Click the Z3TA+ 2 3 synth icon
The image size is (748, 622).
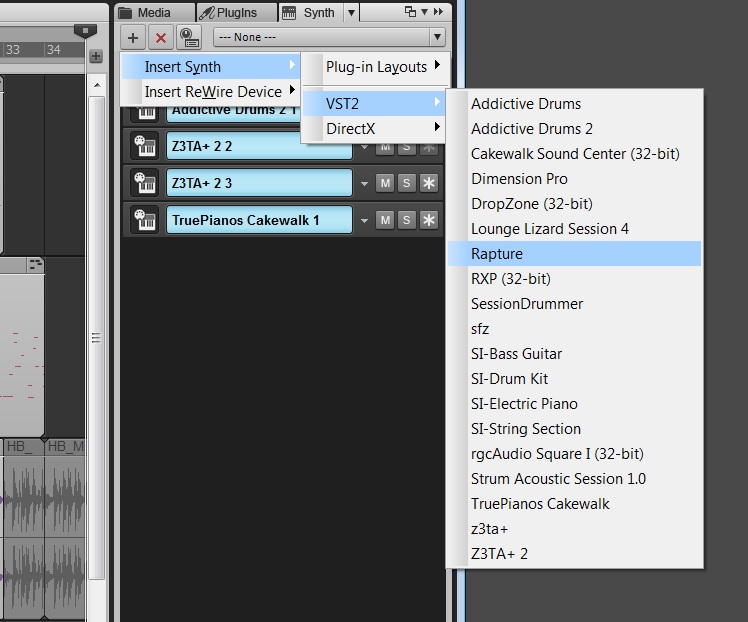point(145,183)
